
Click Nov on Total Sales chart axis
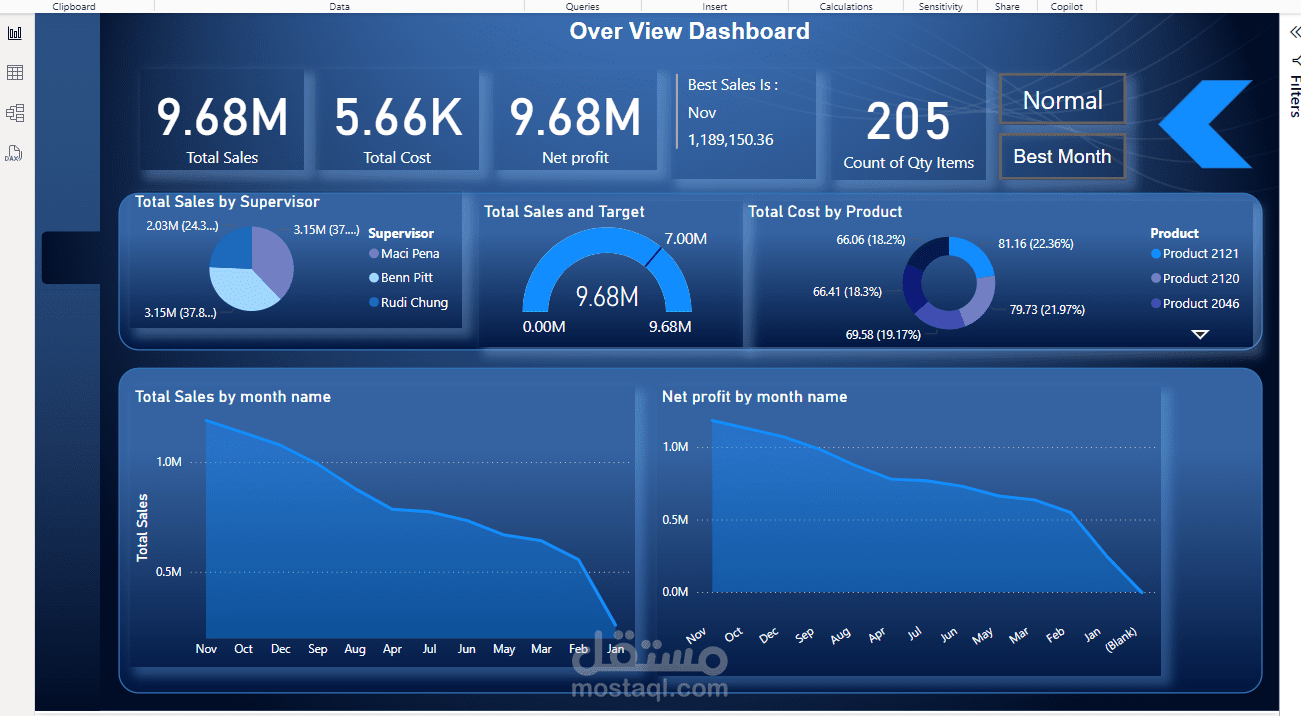pyautogui.click(x=206, y=649)
